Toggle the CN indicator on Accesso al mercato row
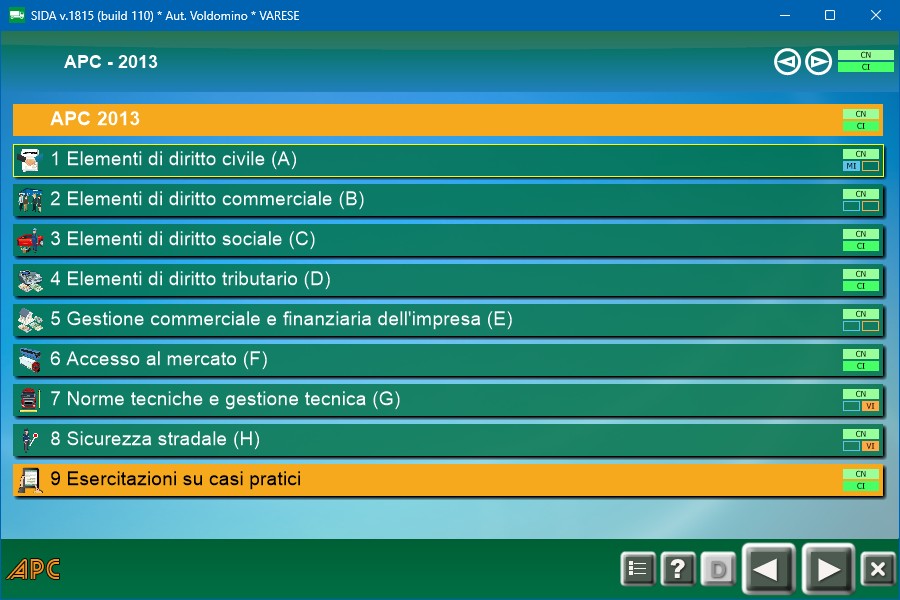 (x=860, y=354)
